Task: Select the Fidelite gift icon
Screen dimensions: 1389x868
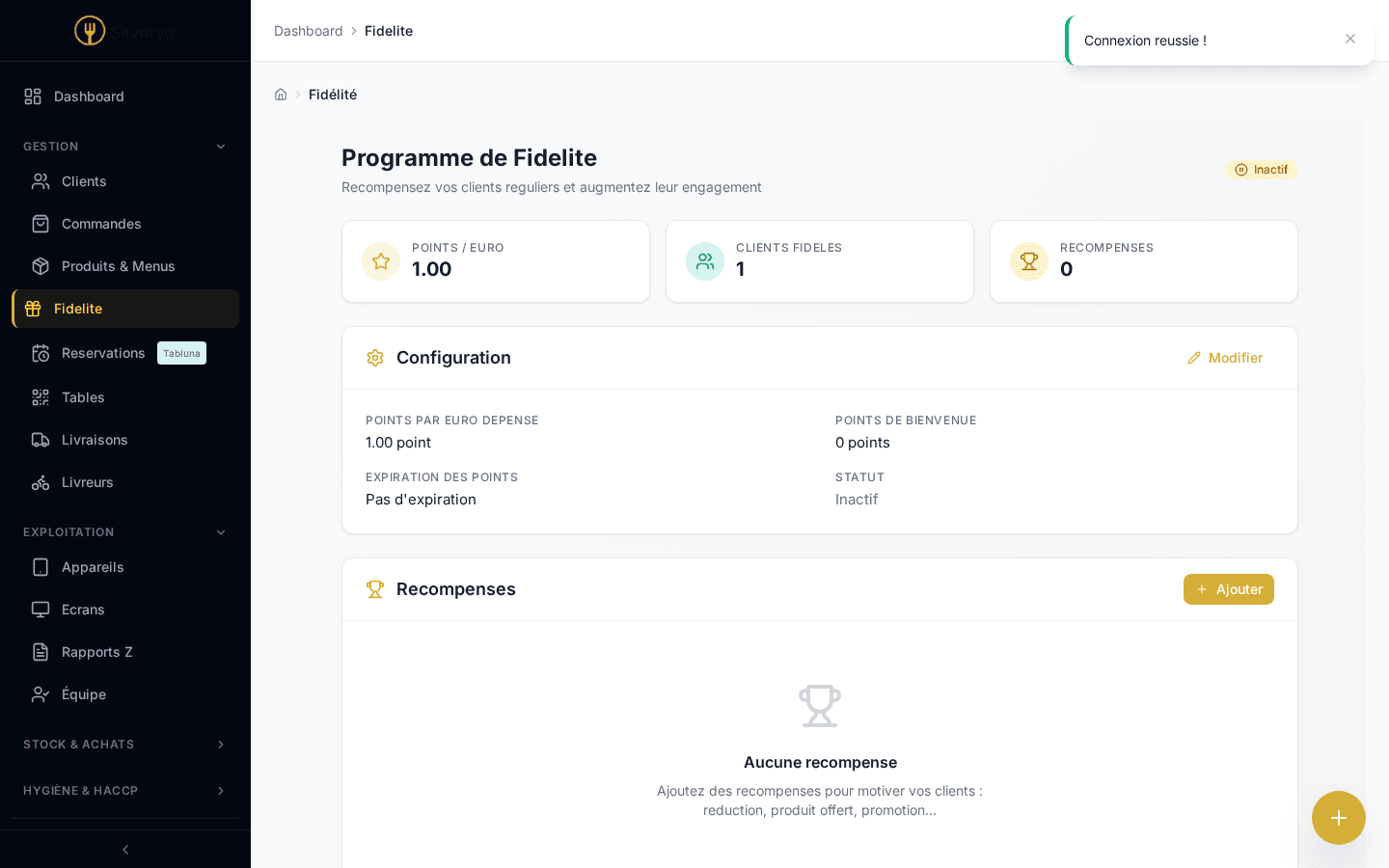Action: [33, 309]
